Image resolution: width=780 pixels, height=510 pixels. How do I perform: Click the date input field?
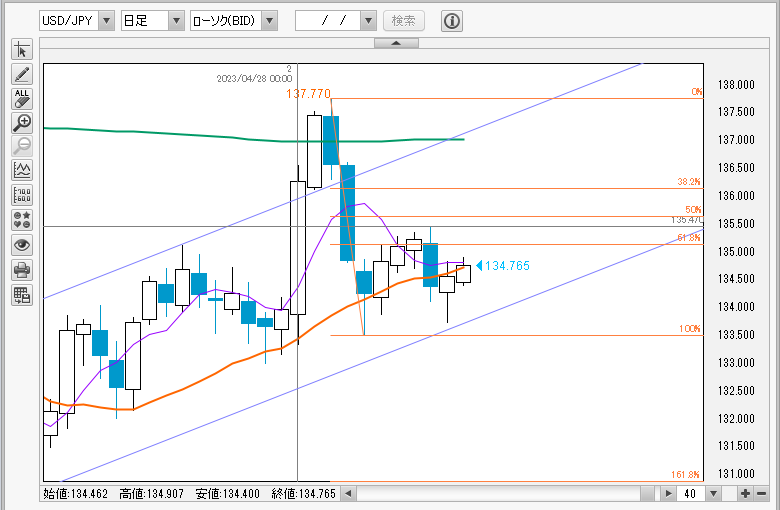[328, 21]
